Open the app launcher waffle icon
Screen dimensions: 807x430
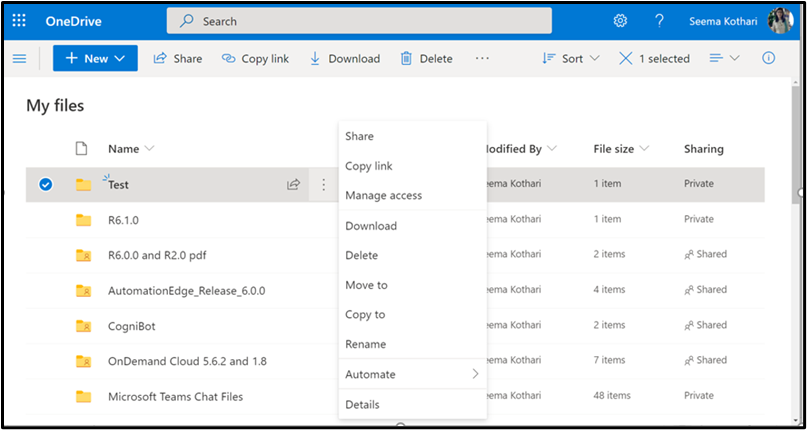[20, 21]
